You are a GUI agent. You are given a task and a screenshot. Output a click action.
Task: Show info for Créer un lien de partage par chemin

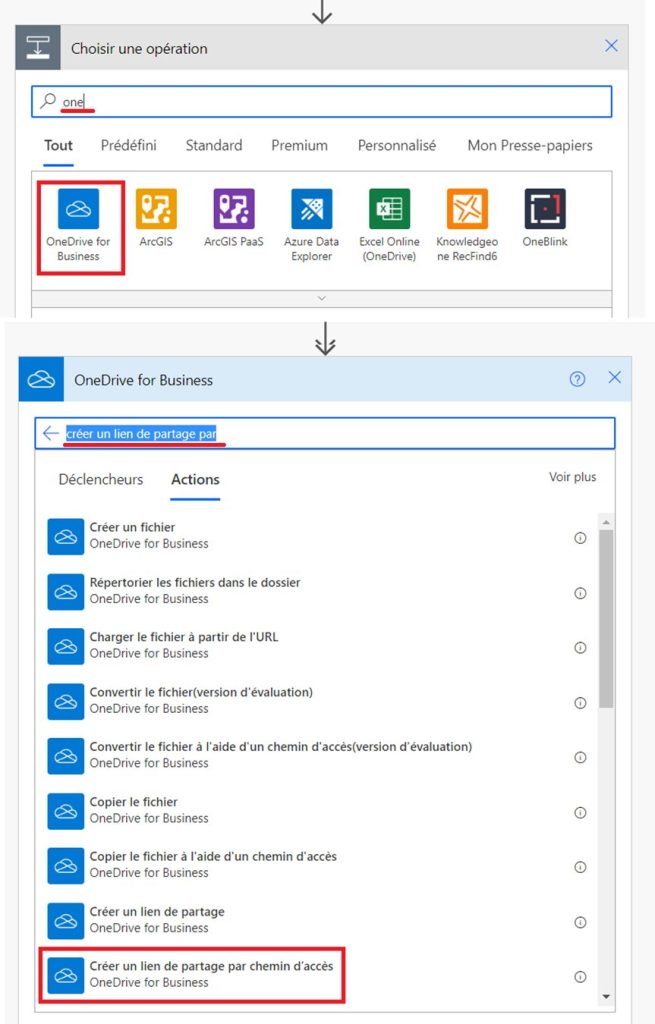(x=580, y=976)
